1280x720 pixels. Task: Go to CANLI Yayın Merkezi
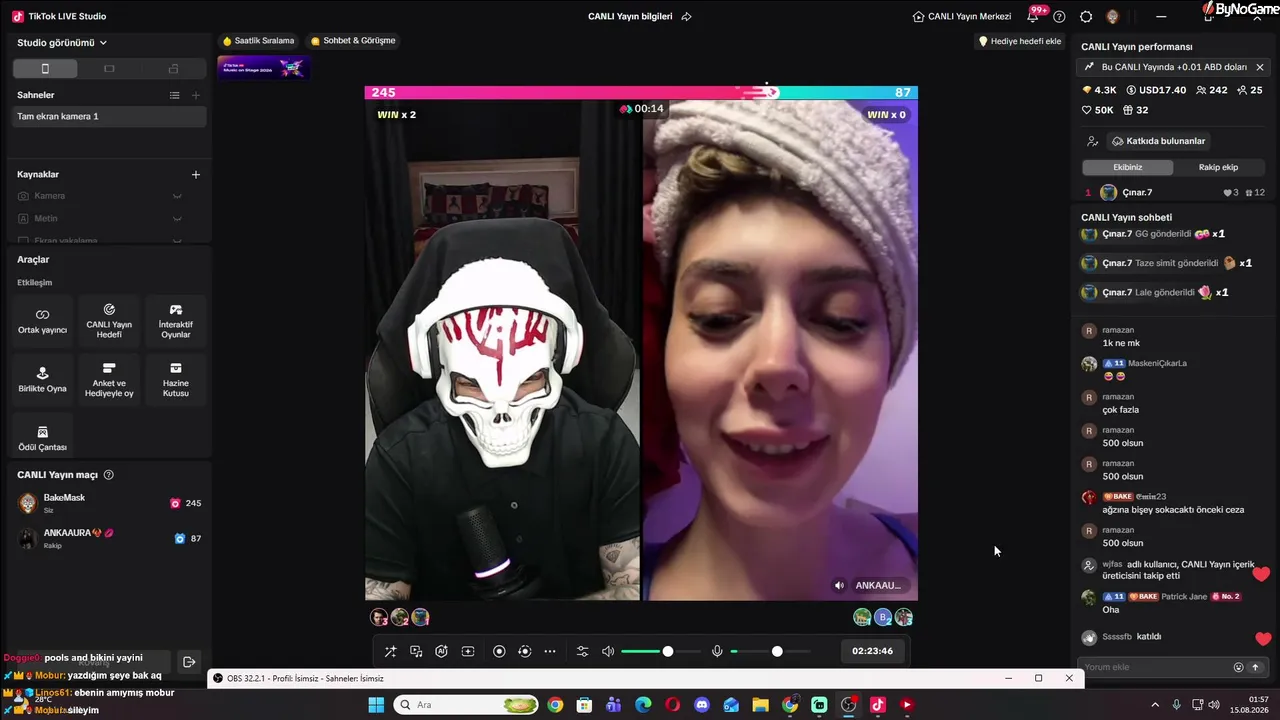point(962,16)
